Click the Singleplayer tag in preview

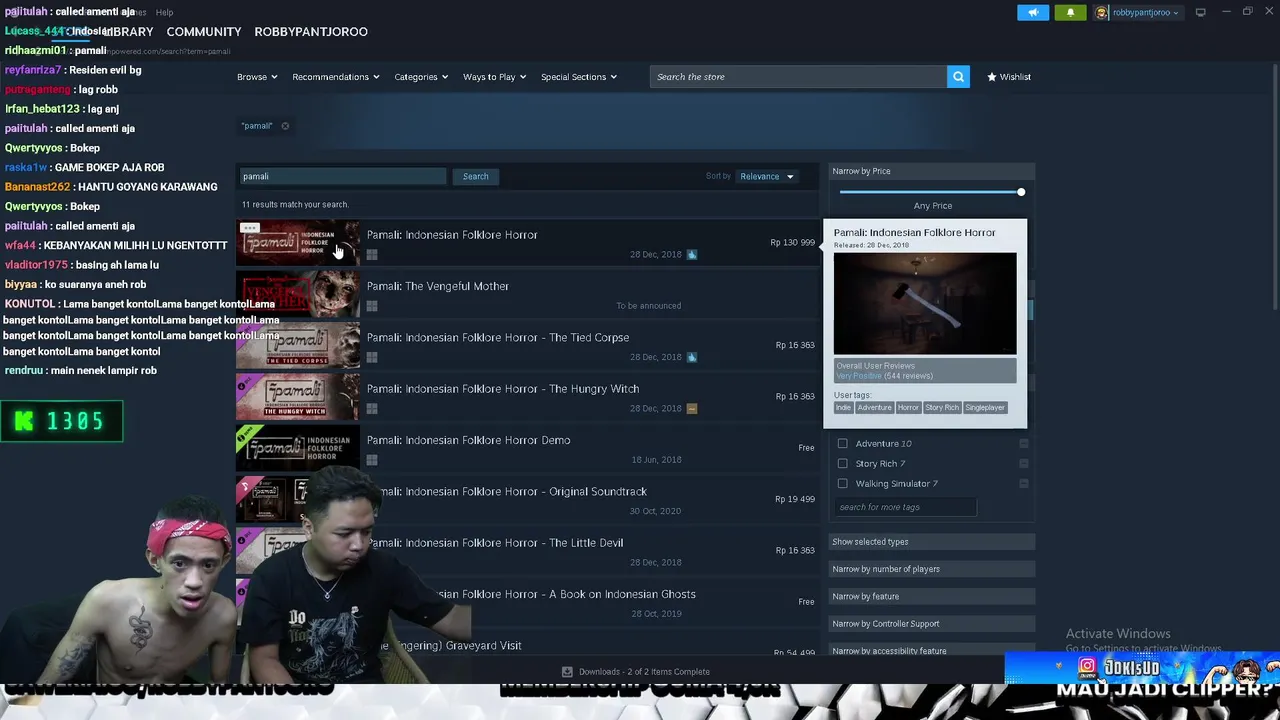(x=985, y=407)
